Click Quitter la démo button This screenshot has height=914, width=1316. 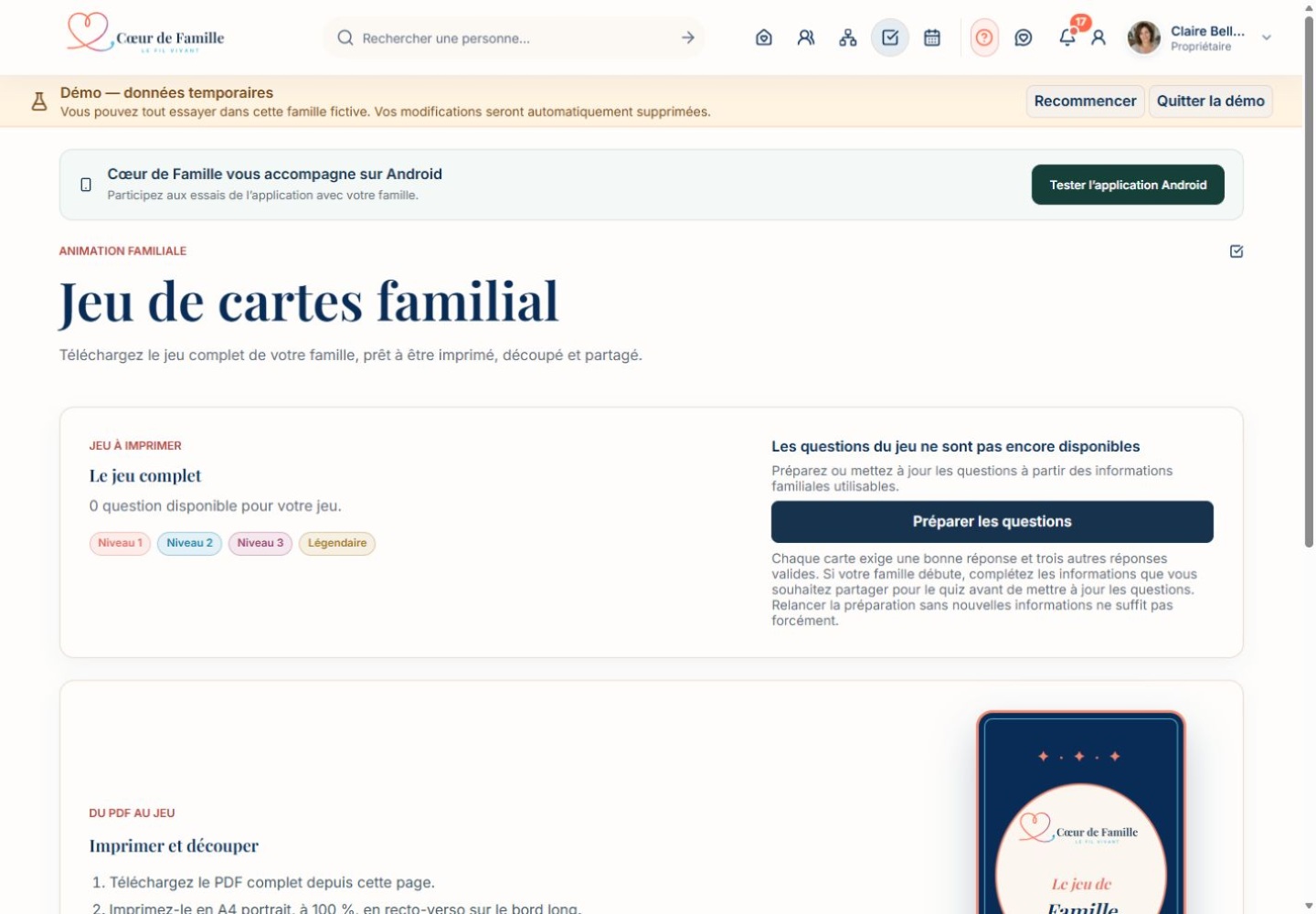click(x=1210, y=101)
